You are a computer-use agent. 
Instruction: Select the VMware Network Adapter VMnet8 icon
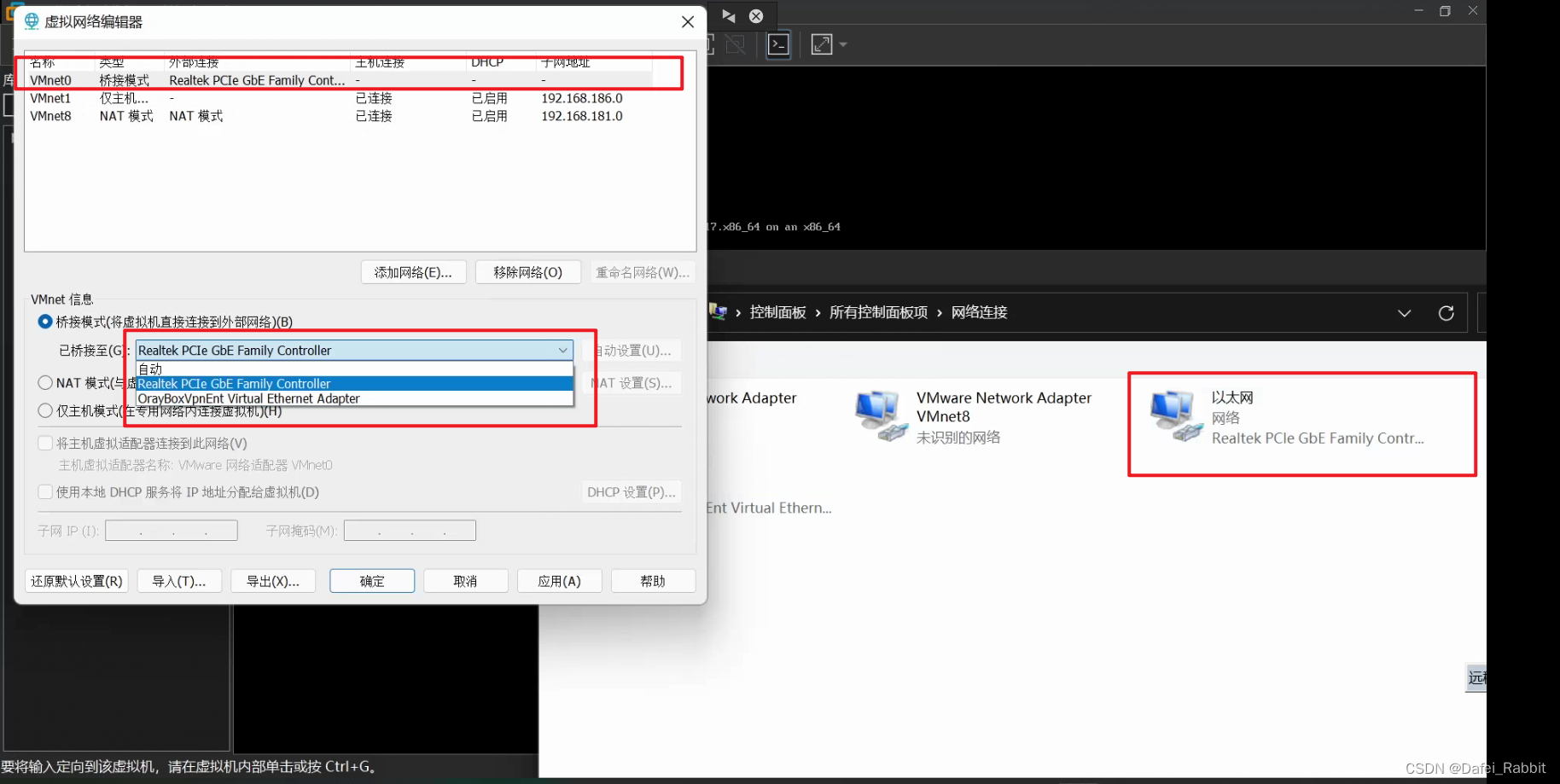click(881, 415)
